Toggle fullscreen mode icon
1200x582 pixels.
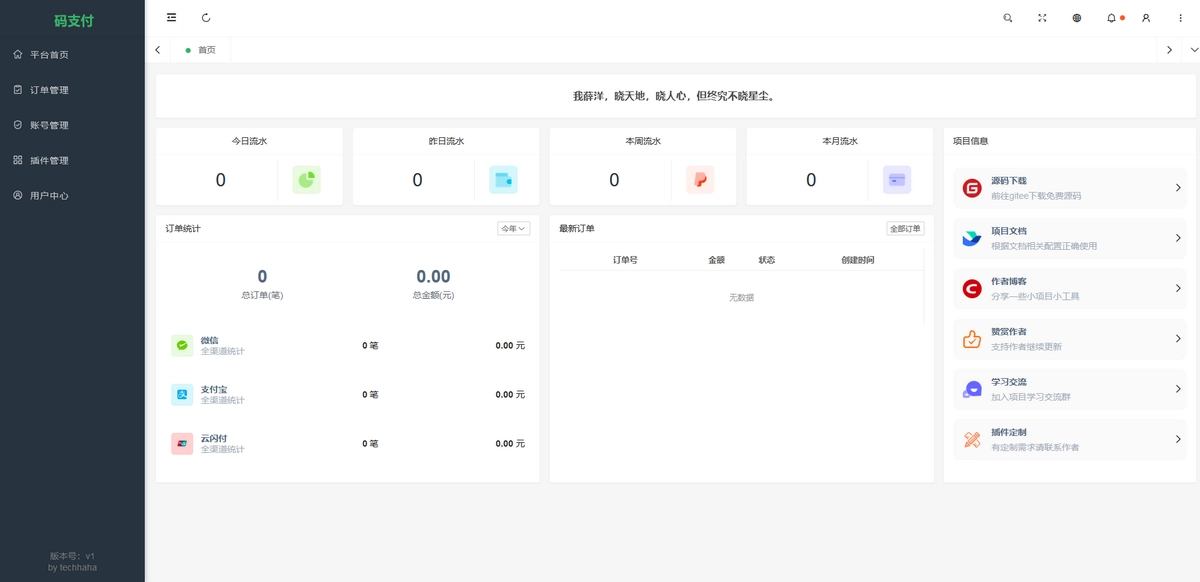click(x=1042, y=18)
